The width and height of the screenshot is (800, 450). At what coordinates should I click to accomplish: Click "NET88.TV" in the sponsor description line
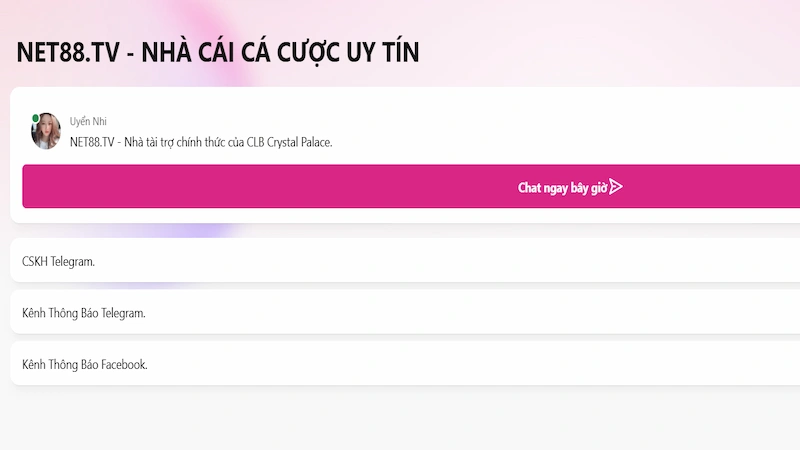coord(94,142)
